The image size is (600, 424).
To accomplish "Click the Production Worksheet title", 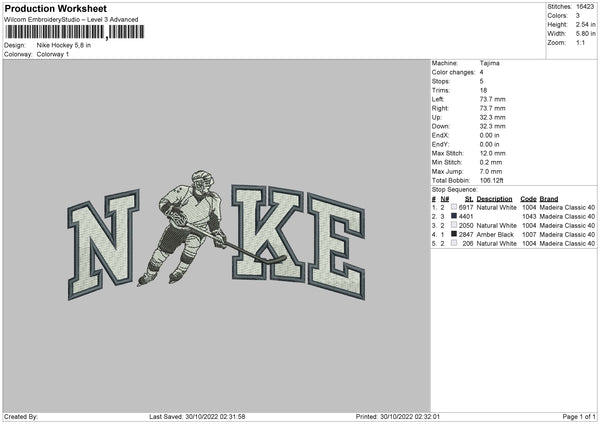I will pyautogui.click(x=55, y=8).
